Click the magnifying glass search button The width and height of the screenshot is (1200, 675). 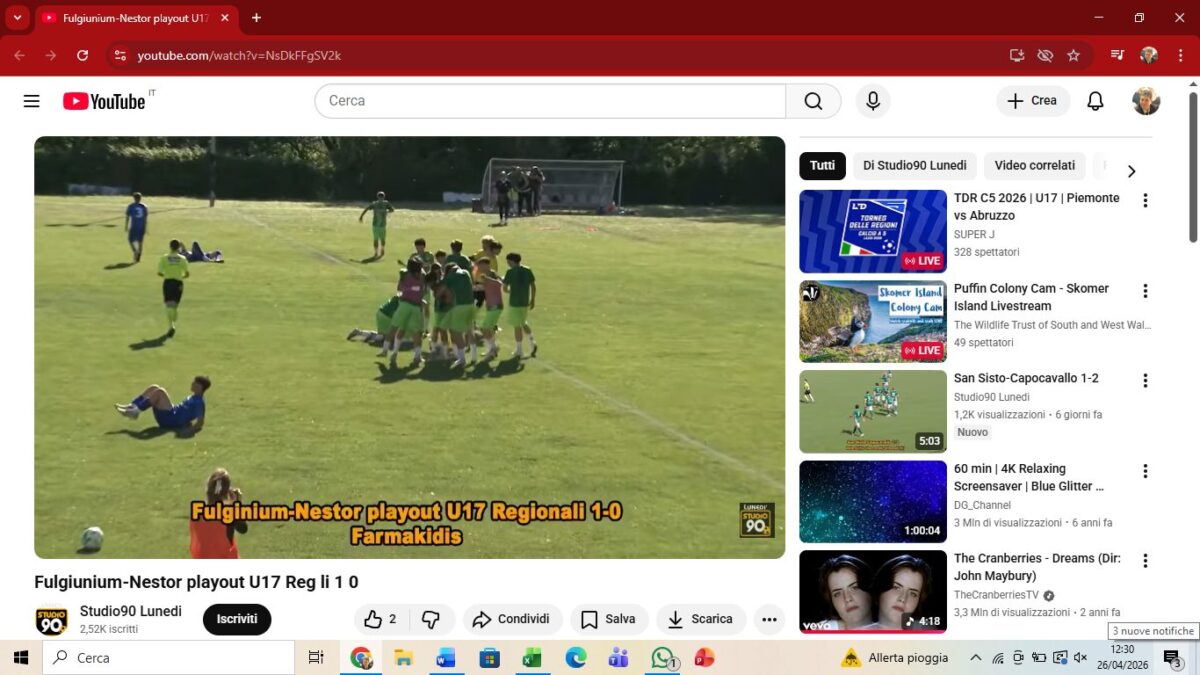click(813, 101)
